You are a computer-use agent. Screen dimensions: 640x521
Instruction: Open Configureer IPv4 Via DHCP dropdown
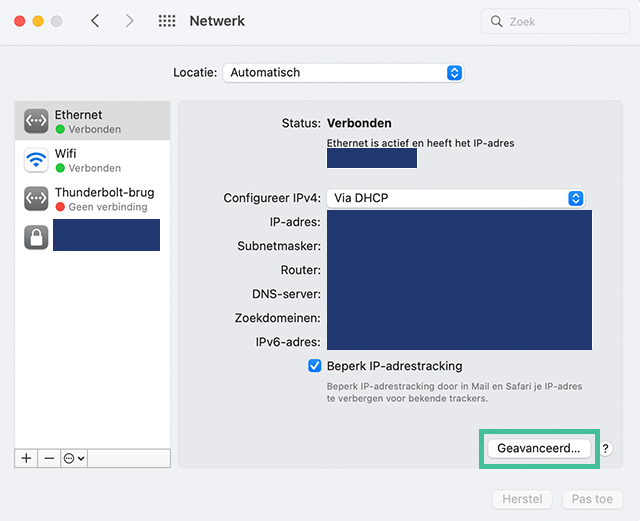(x=456, y=198)
